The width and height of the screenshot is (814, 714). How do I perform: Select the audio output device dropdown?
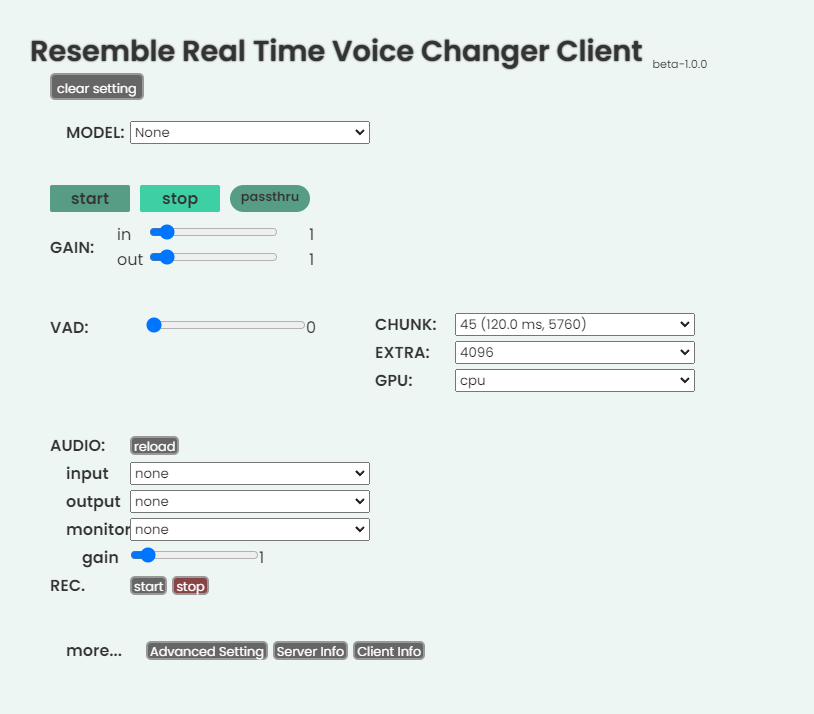click(249, 501)
